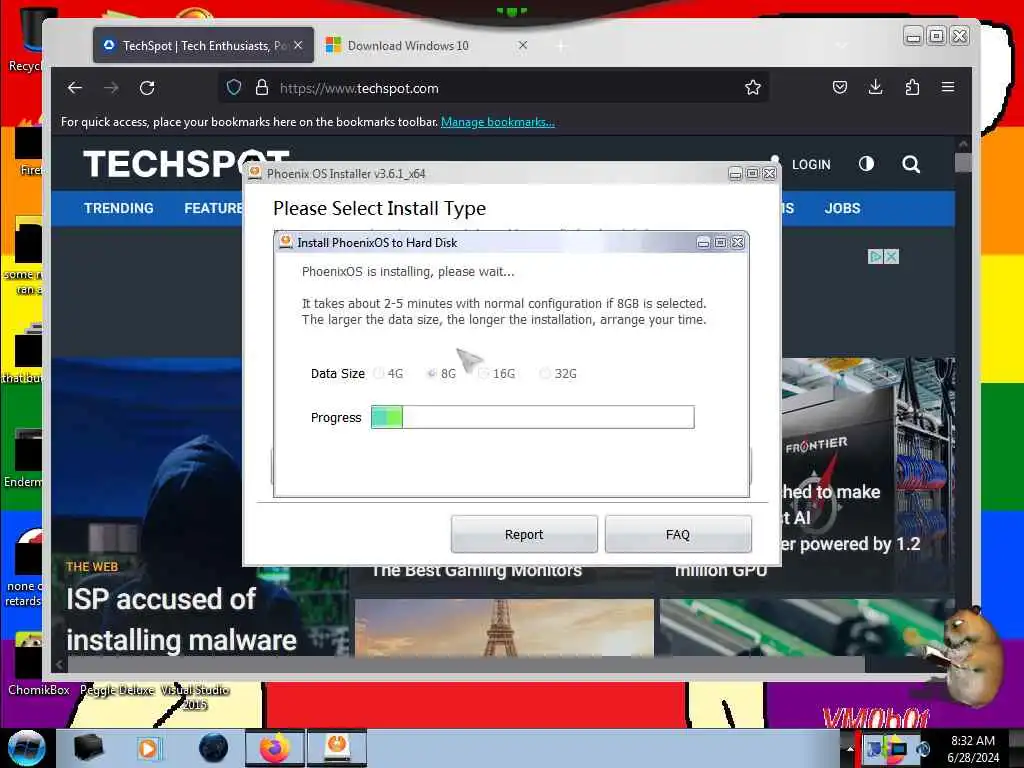1024x768 pixels.
Task: Open the Windows Start orb
Action: click(x=26, y=748)
